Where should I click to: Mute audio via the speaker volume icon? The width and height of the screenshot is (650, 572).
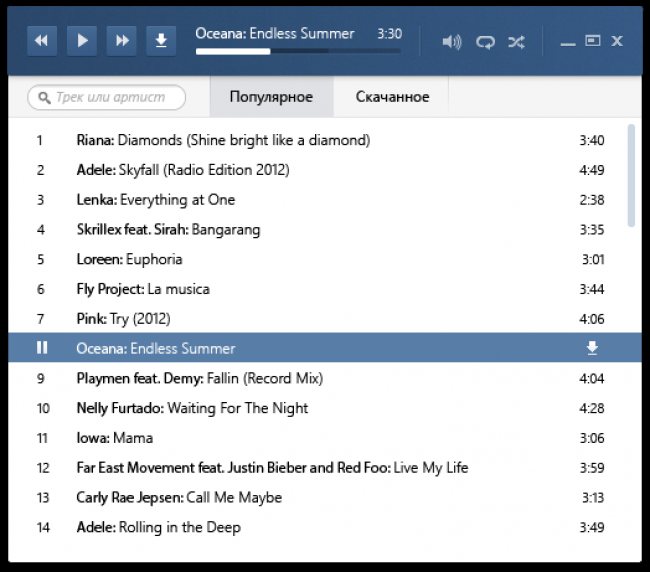[451, 41]
